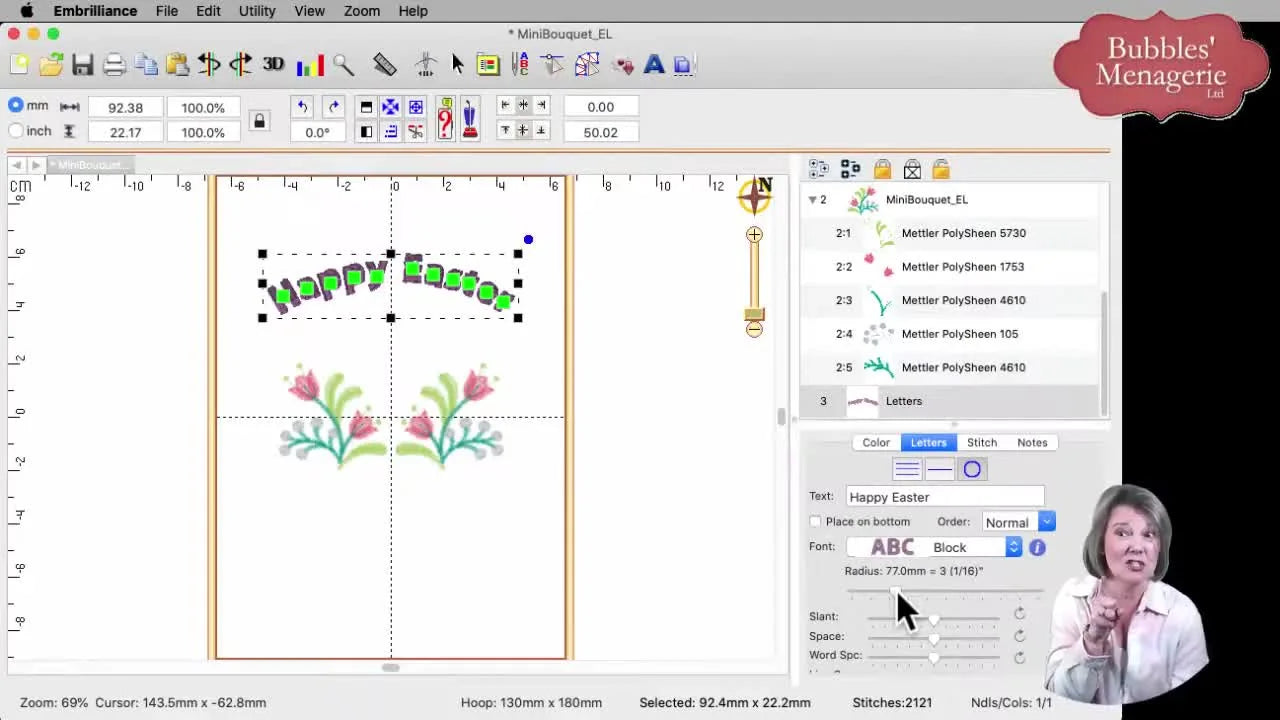Open the Utility menu

point(257,11)
